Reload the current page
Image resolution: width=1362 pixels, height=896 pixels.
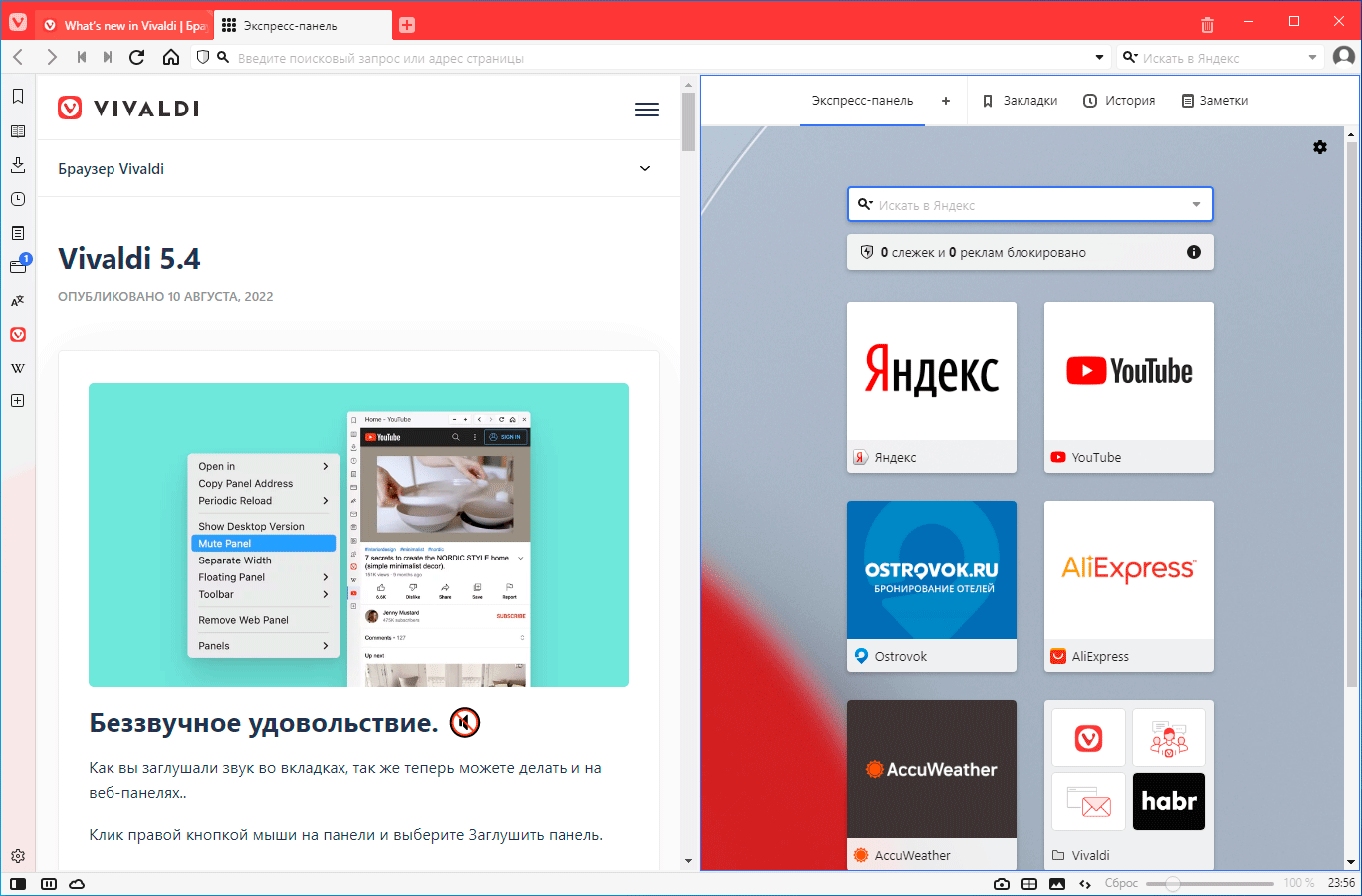tap(137, 57)
